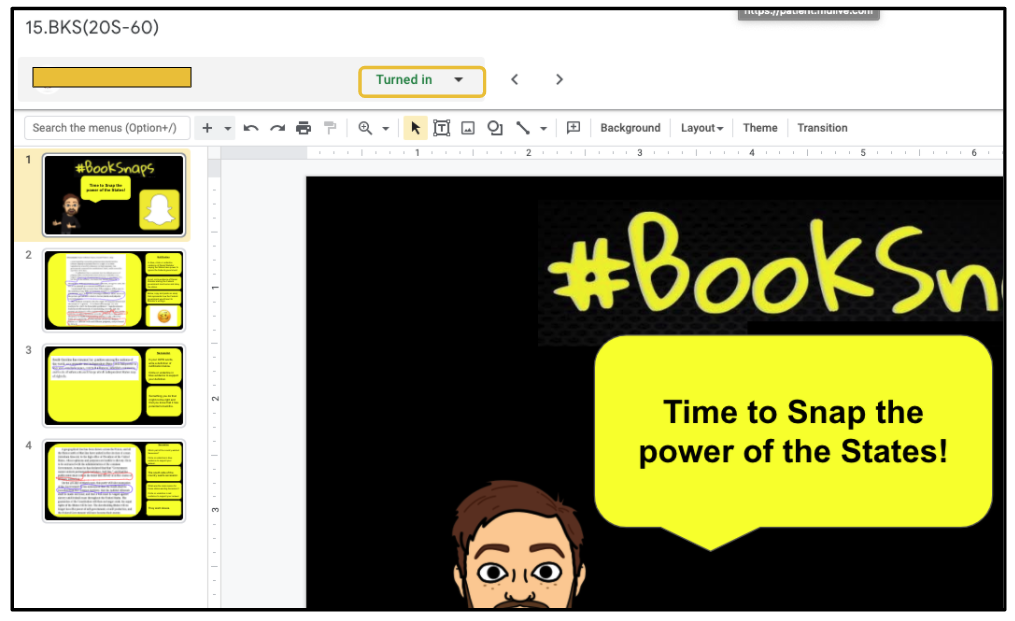Screen dimensions: 1015x621
Task: Click the Transition button
Action: pos(822,128)
